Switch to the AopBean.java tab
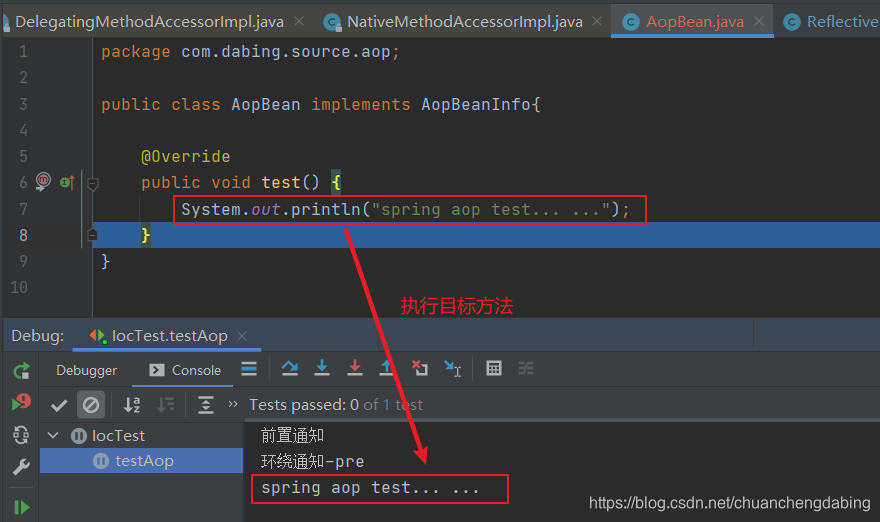This screenshot has height=522, width=880. tap(694, 21)
